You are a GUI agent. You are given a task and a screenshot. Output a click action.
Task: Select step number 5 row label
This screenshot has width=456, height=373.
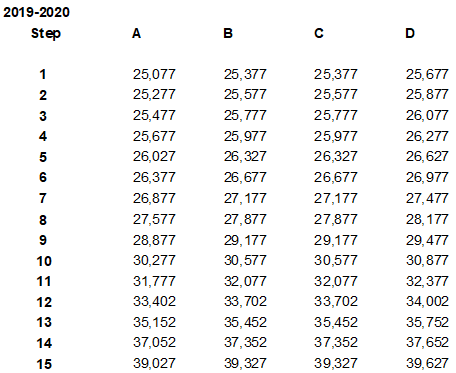tap(43, 157)
